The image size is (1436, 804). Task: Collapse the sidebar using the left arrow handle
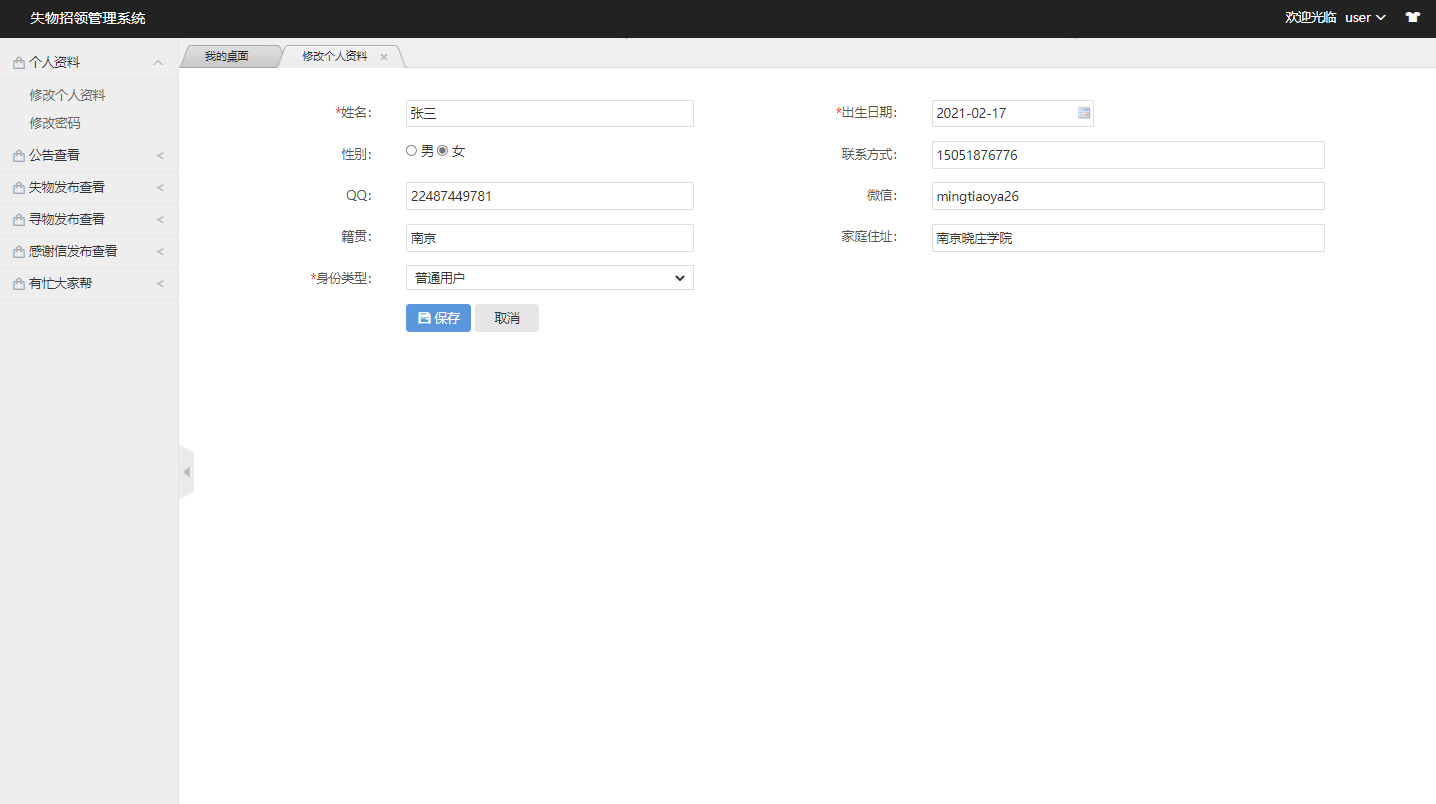185,471
